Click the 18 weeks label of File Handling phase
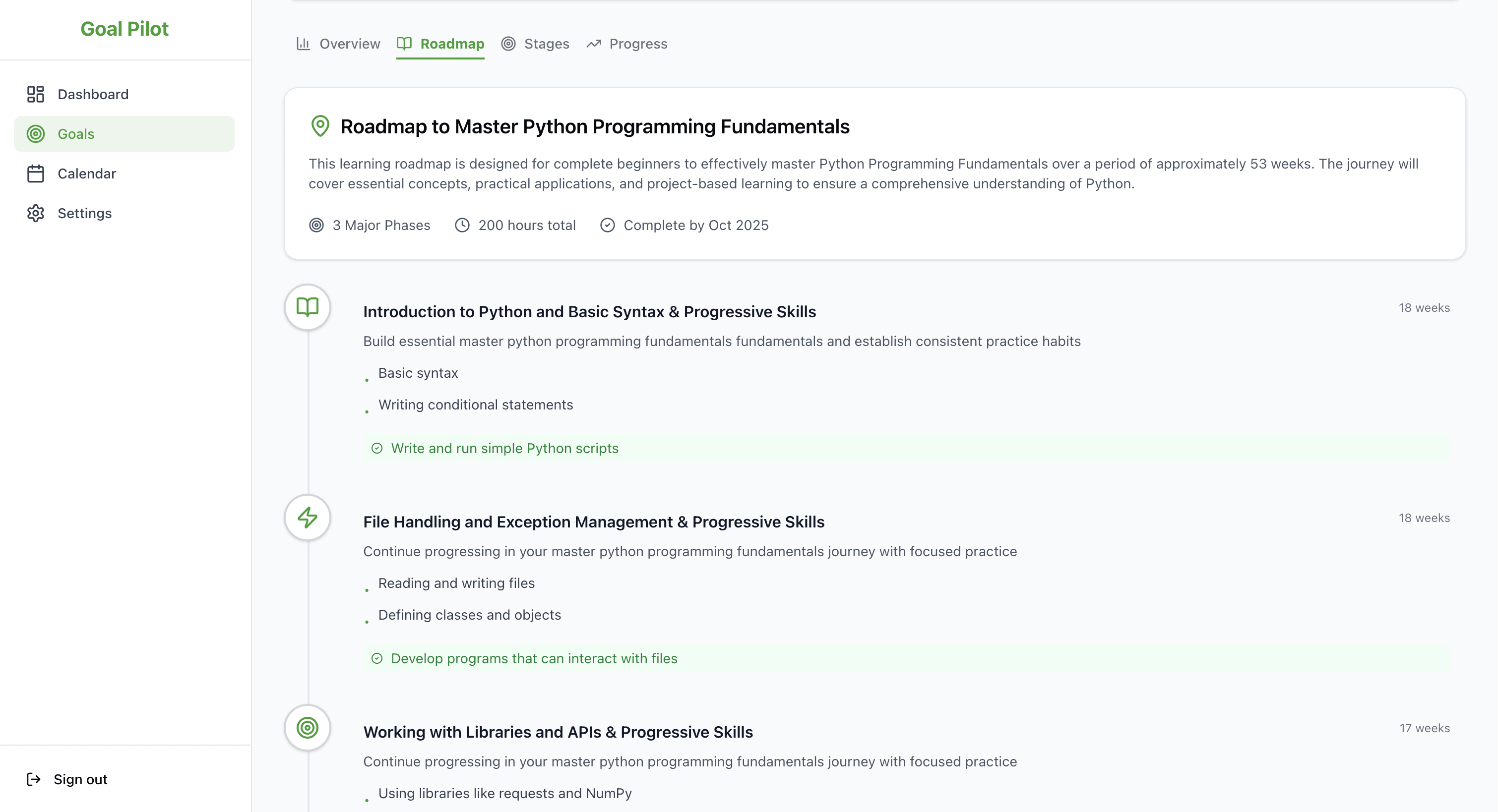The image size is (1498, 812). point(1424,518)
